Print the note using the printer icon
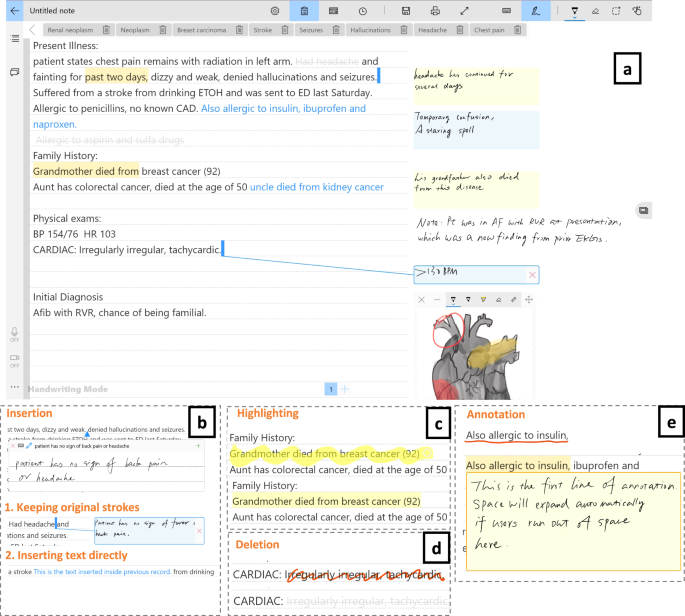Screen dimensions: 685x616 pyautogui.click(x=435, y=10)
